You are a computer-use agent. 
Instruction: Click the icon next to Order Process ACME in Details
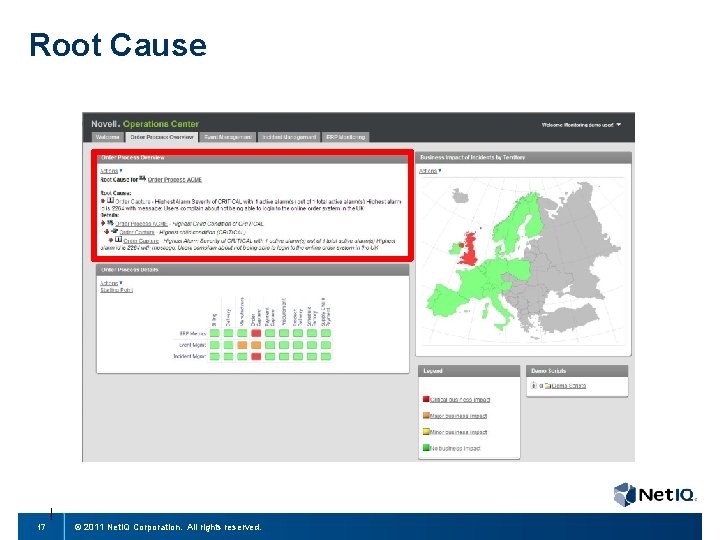pos(110,223)
